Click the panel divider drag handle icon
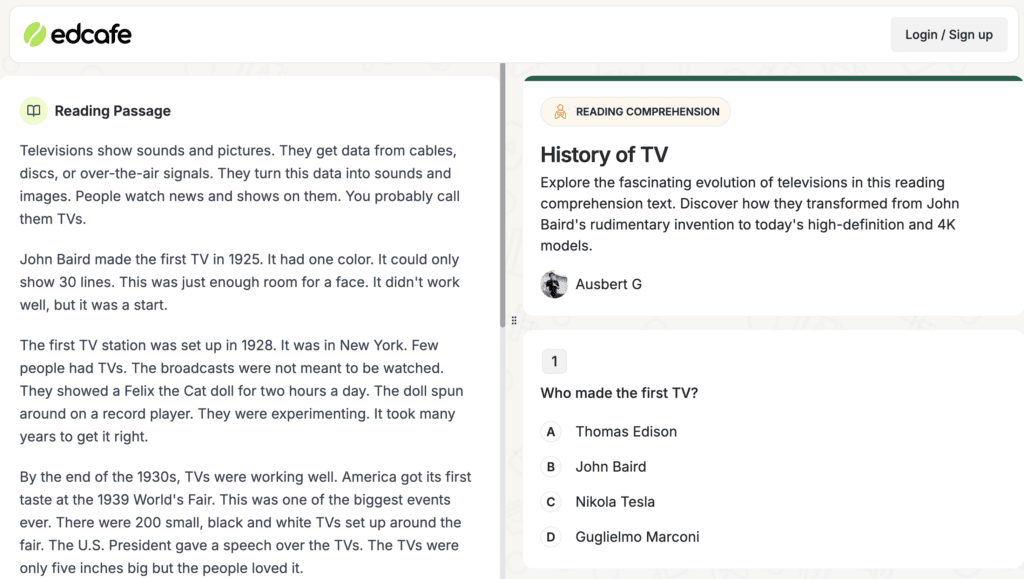The width and height of the screenshot is (1024, 579). click(x=514, y=321)
